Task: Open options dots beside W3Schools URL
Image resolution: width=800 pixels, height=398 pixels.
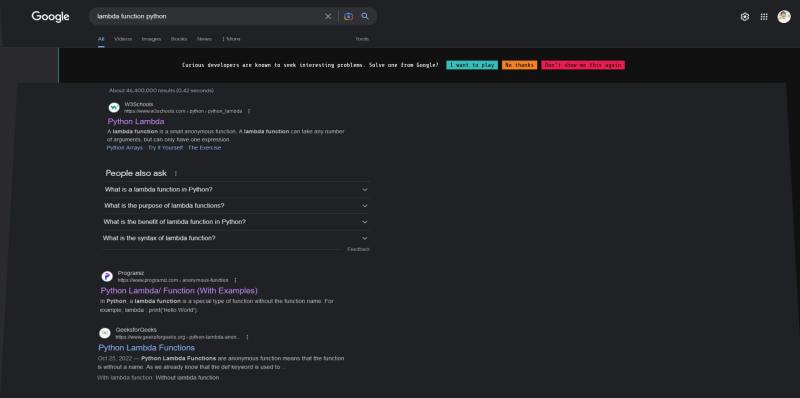Action: pos(249,111)
